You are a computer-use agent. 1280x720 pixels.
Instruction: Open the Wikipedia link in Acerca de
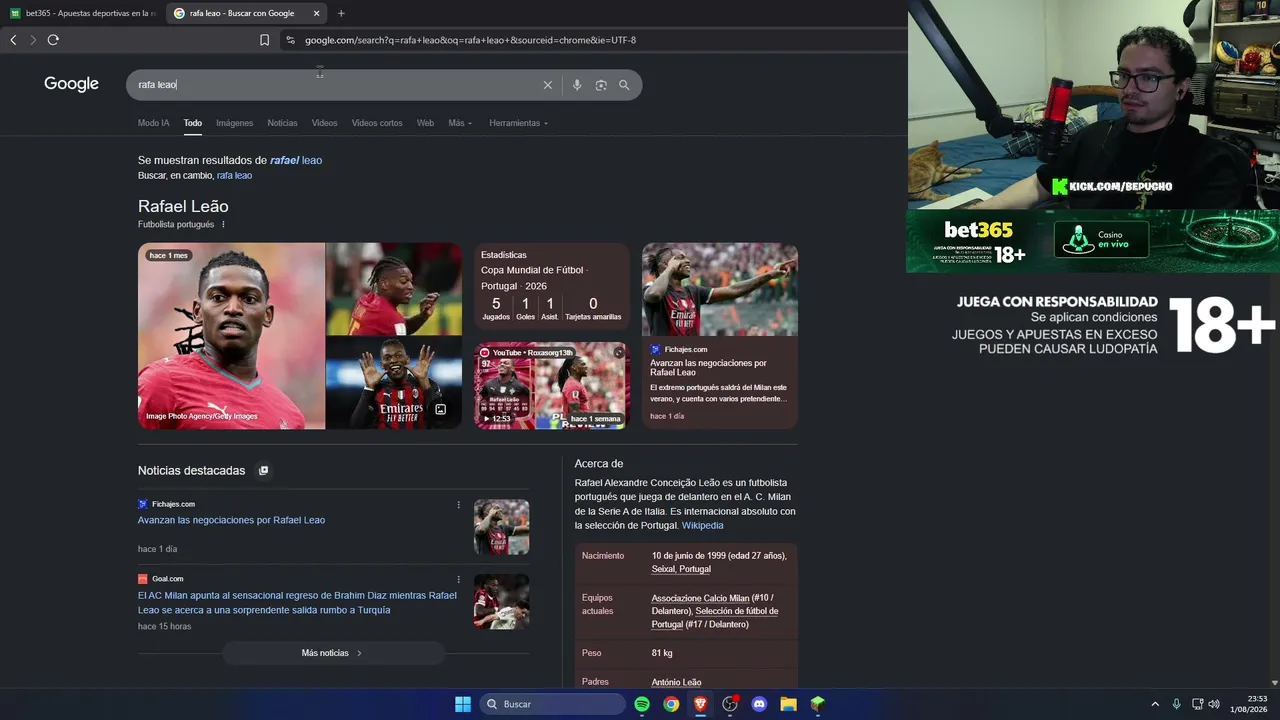tap(702, 525)
